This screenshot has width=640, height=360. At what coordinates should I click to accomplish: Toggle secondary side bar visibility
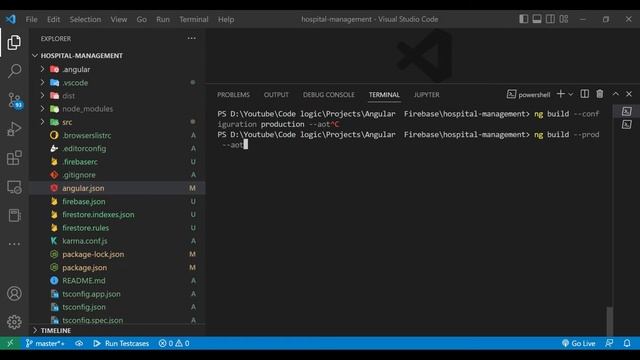coord(550,19)
